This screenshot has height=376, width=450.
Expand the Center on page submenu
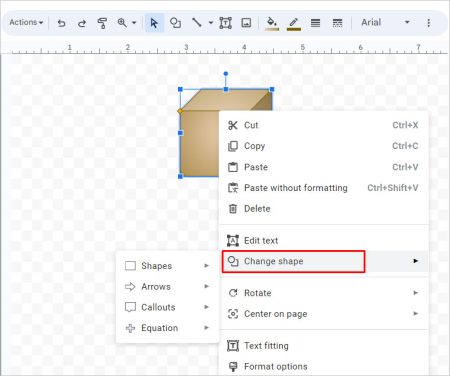pos(324,314)
